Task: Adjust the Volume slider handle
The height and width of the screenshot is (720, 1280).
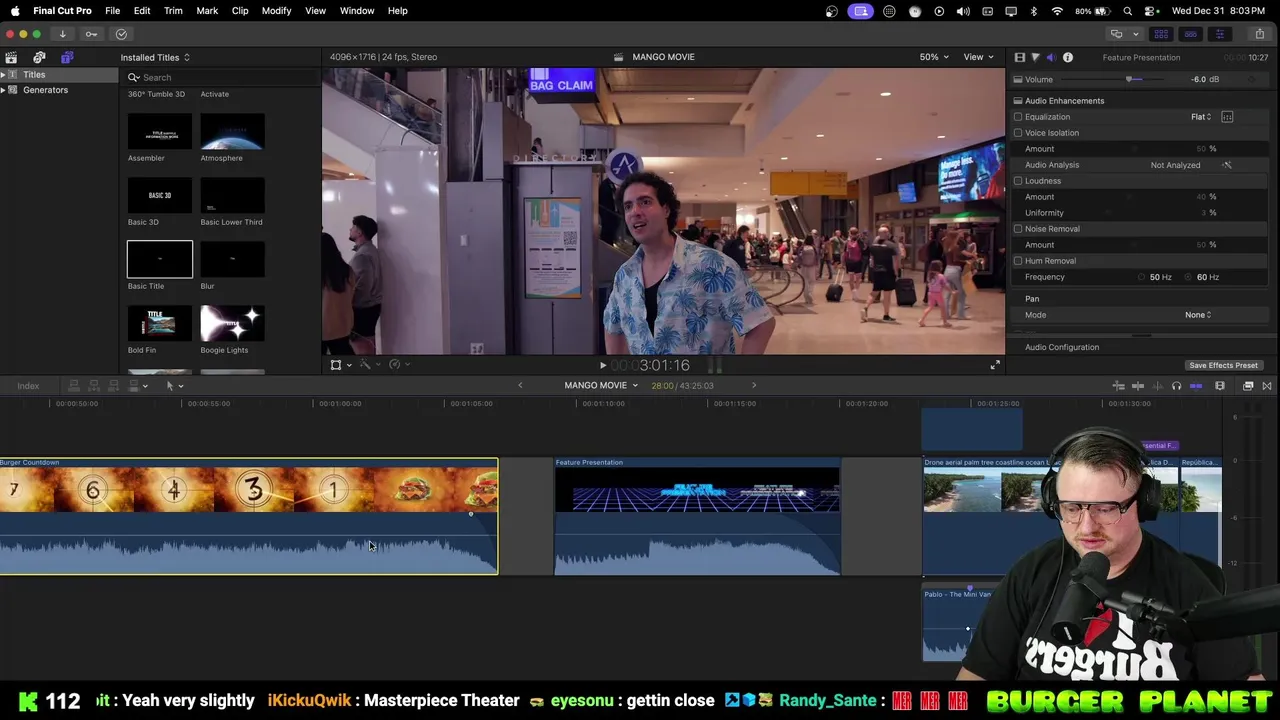Action: pyautogui.click(x=1129, y=80)
